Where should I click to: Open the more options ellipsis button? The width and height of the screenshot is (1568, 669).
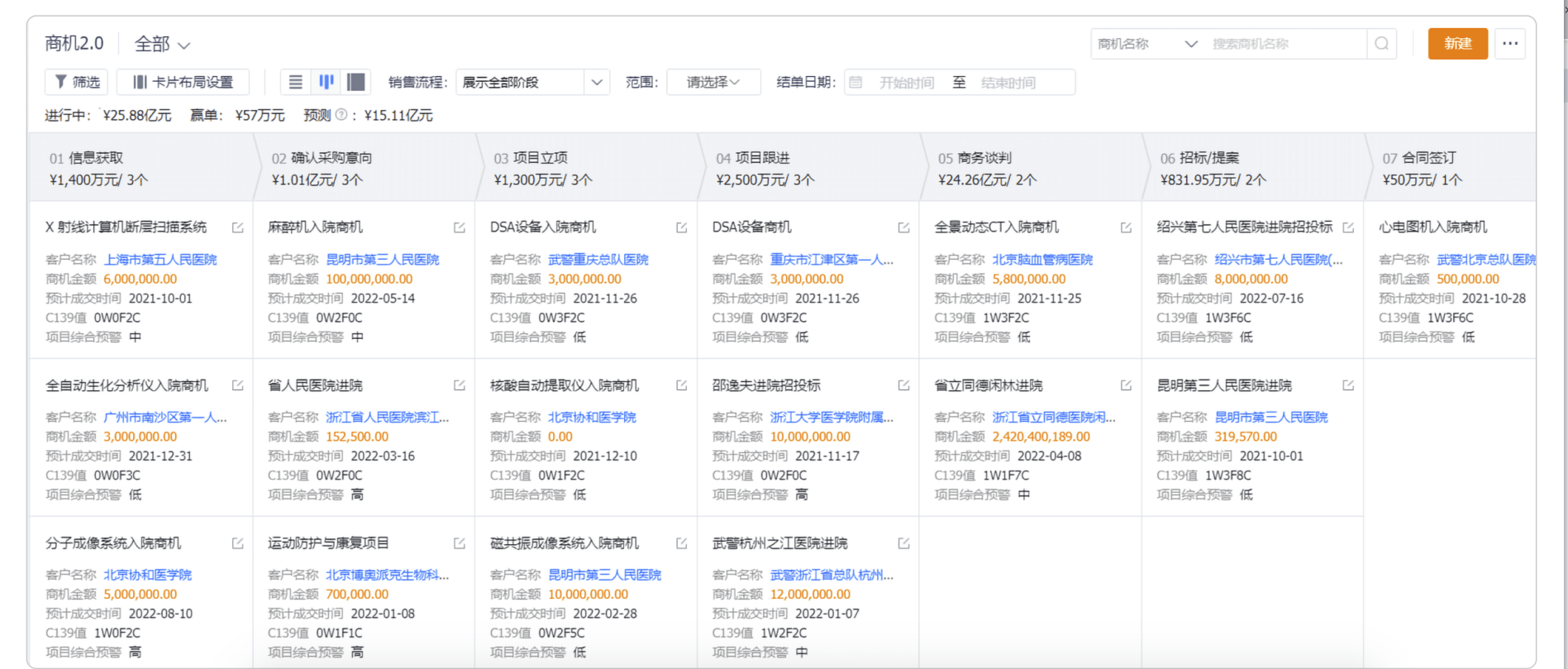coord(1510,44)
